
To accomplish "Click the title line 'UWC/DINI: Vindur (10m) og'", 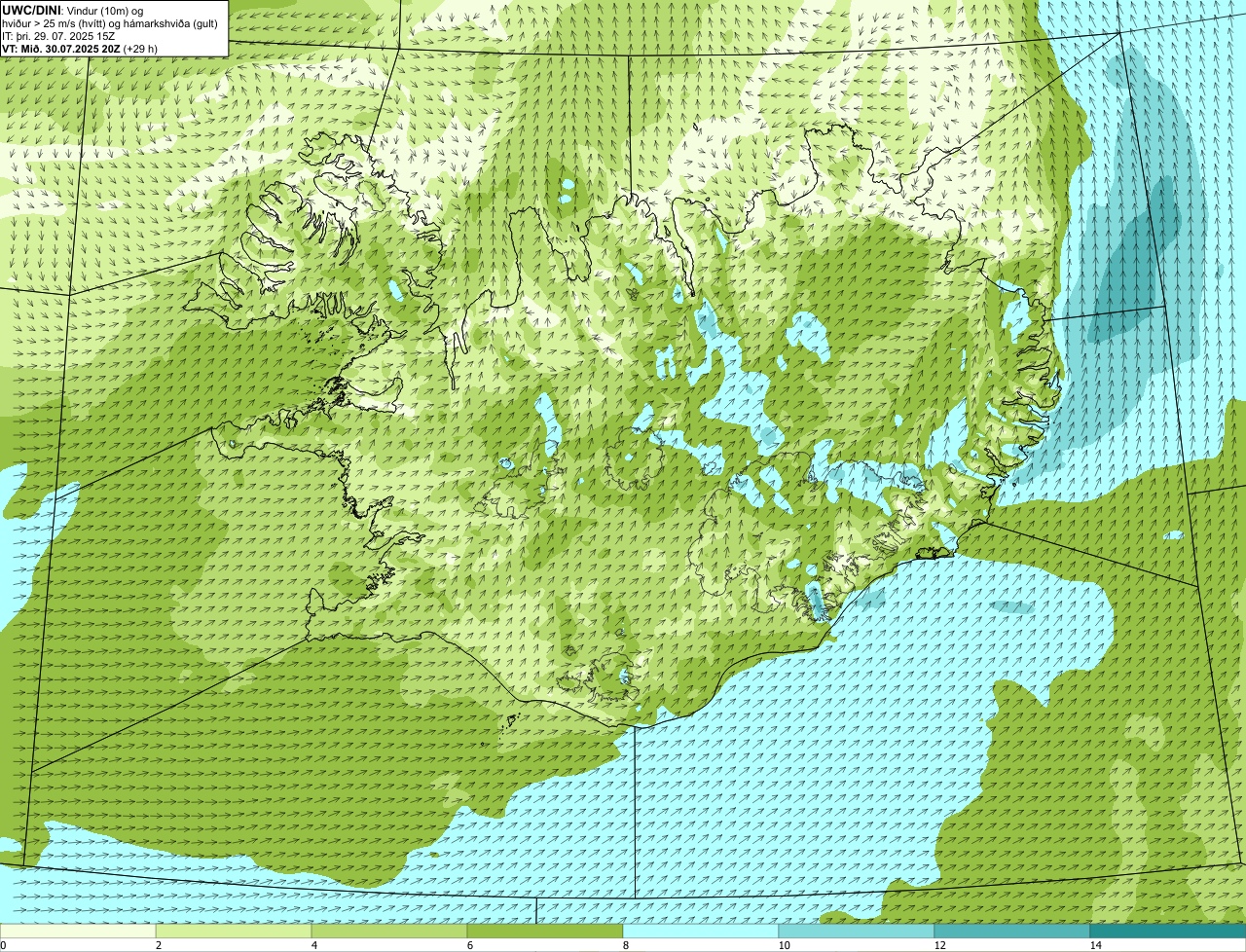I will (x=73, y=11).
